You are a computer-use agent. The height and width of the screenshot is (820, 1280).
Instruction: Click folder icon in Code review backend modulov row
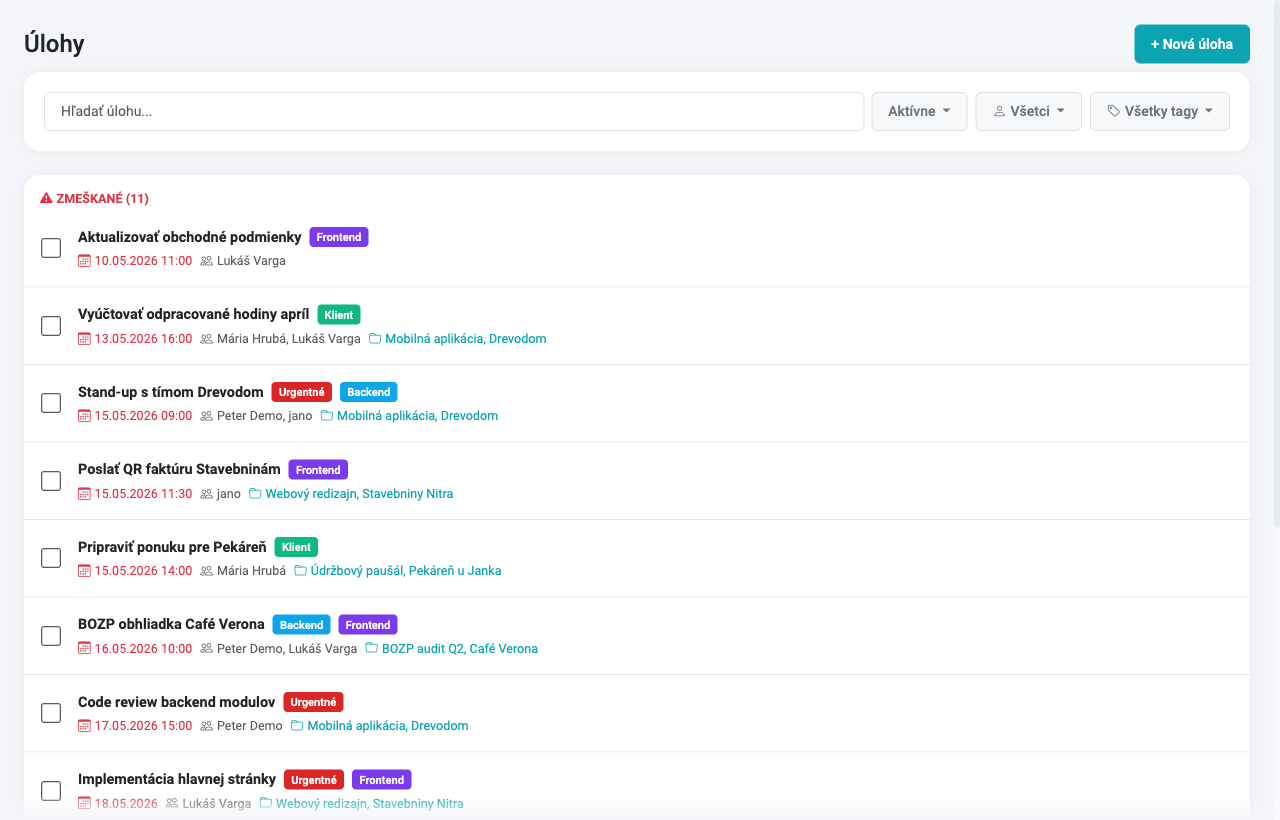pyautogui.click(x=297, y=726)
